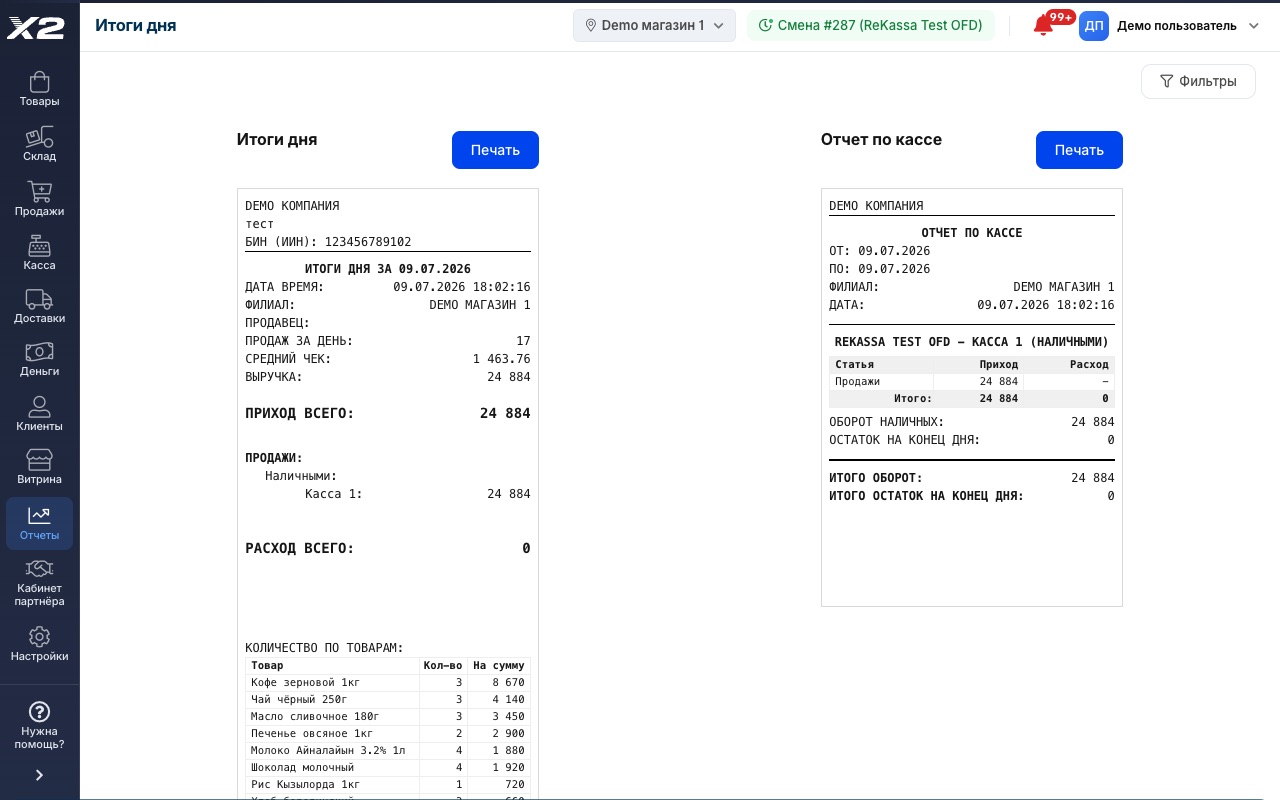
Task: Click the ОСТАТОК НА КОНЕЦ ДНЯ line
Action: (972, 440)
